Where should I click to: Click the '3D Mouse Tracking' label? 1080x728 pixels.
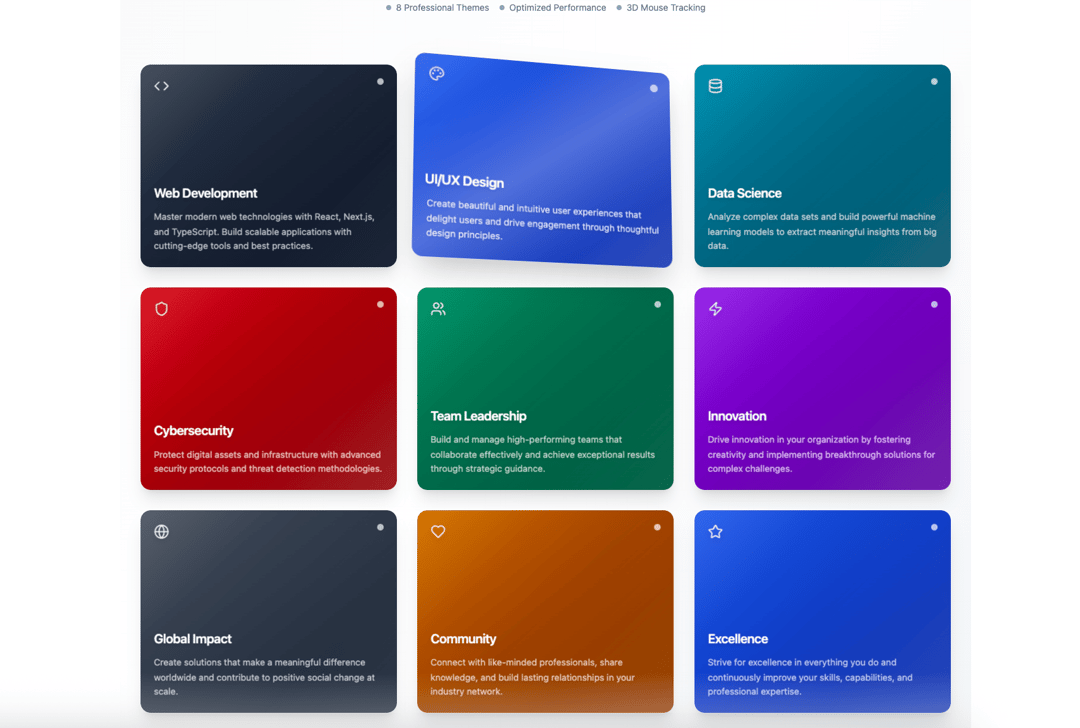pos(665,8)
